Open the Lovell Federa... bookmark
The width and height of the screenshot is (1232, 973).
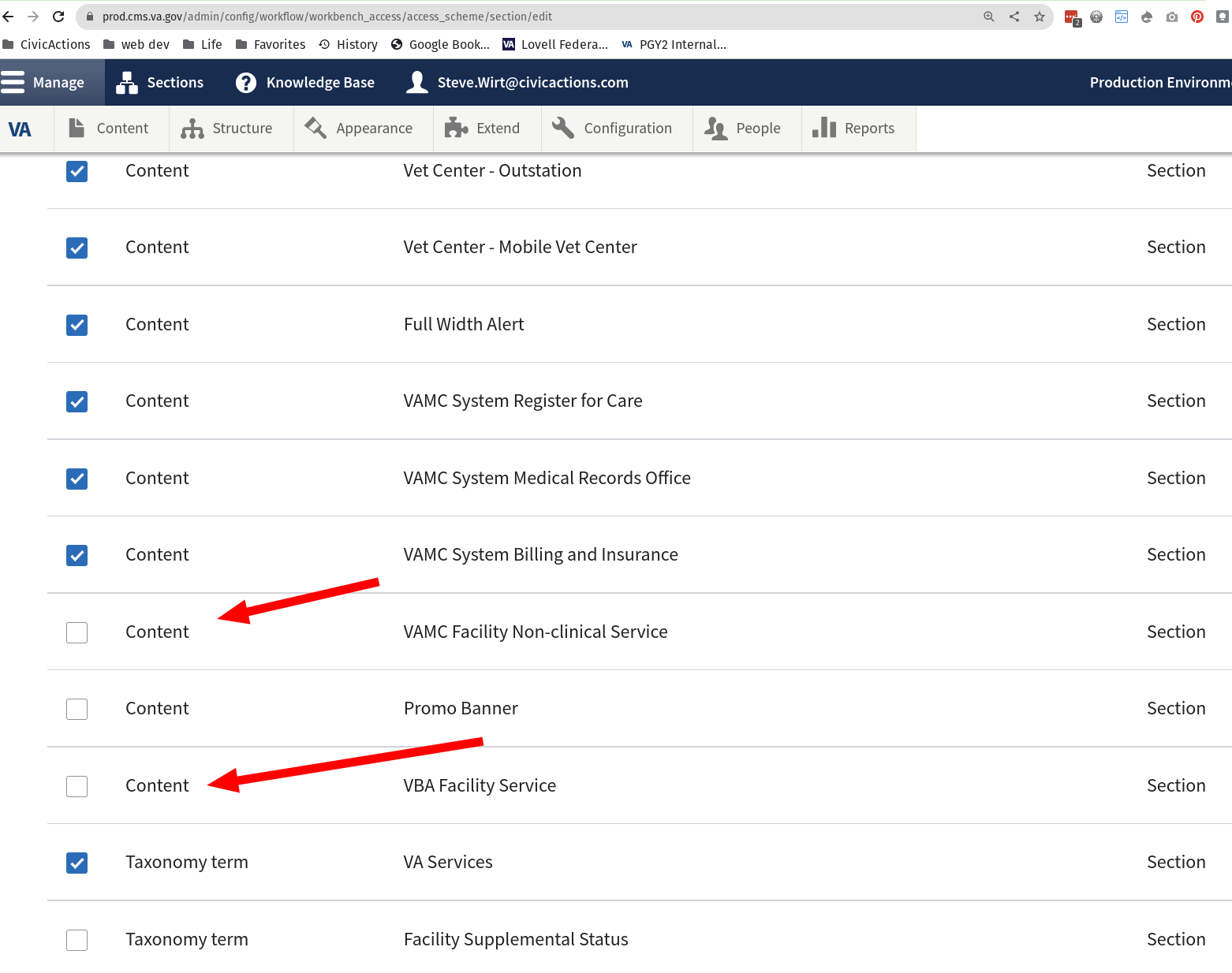555,45
